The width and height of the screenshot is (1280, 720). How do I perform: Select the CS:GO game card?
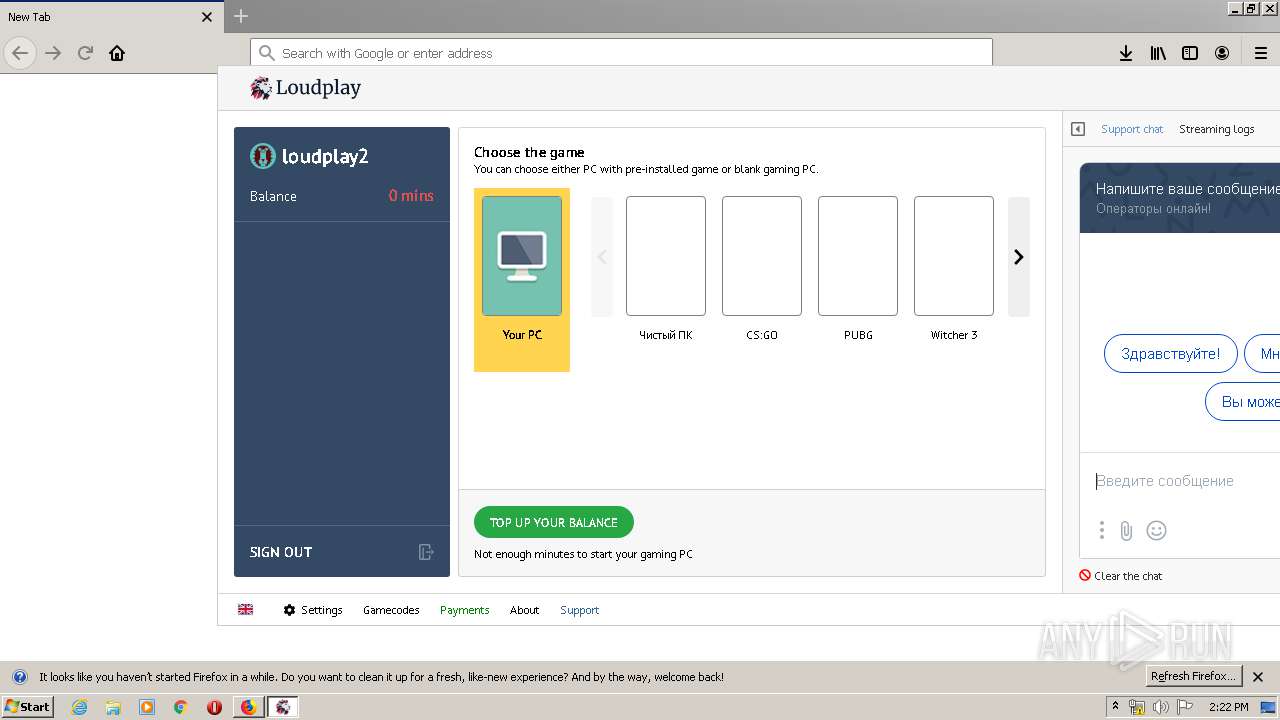[762, 268]
